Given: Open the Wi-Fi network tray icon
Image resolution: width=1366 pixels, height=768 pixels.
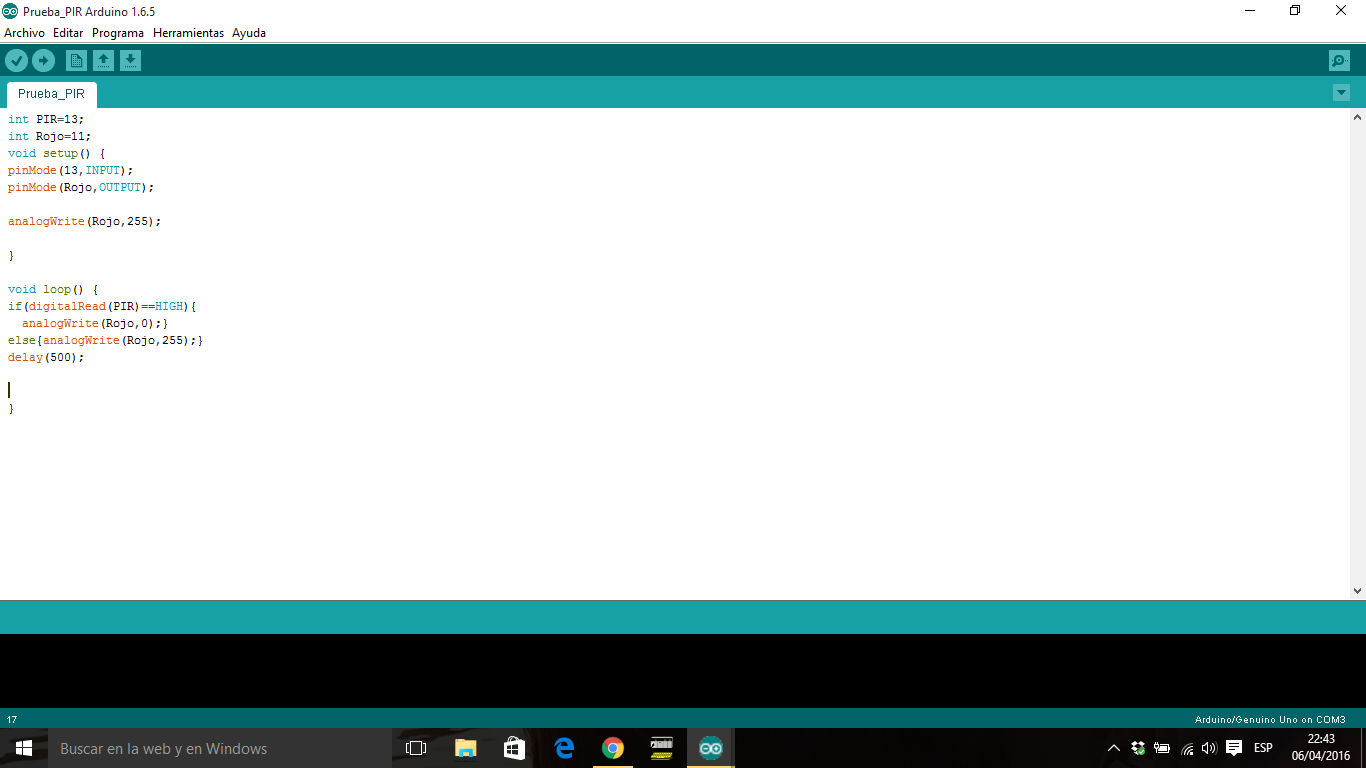Looking at the screenshot, I should (1187, 748).
